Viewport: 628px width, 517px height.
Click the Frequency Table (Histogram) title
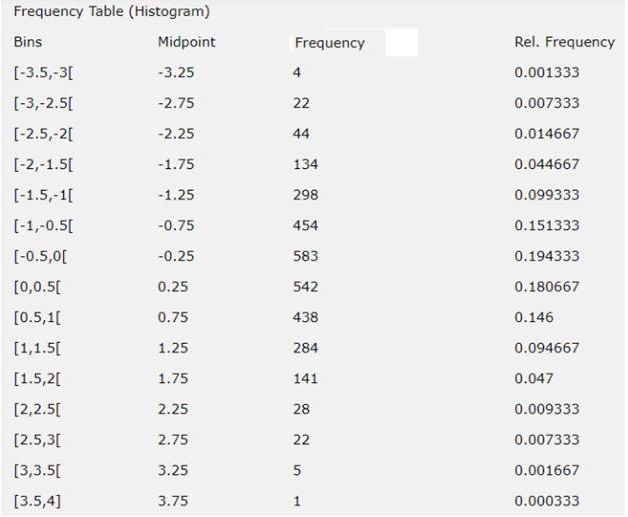click(111, 12)
